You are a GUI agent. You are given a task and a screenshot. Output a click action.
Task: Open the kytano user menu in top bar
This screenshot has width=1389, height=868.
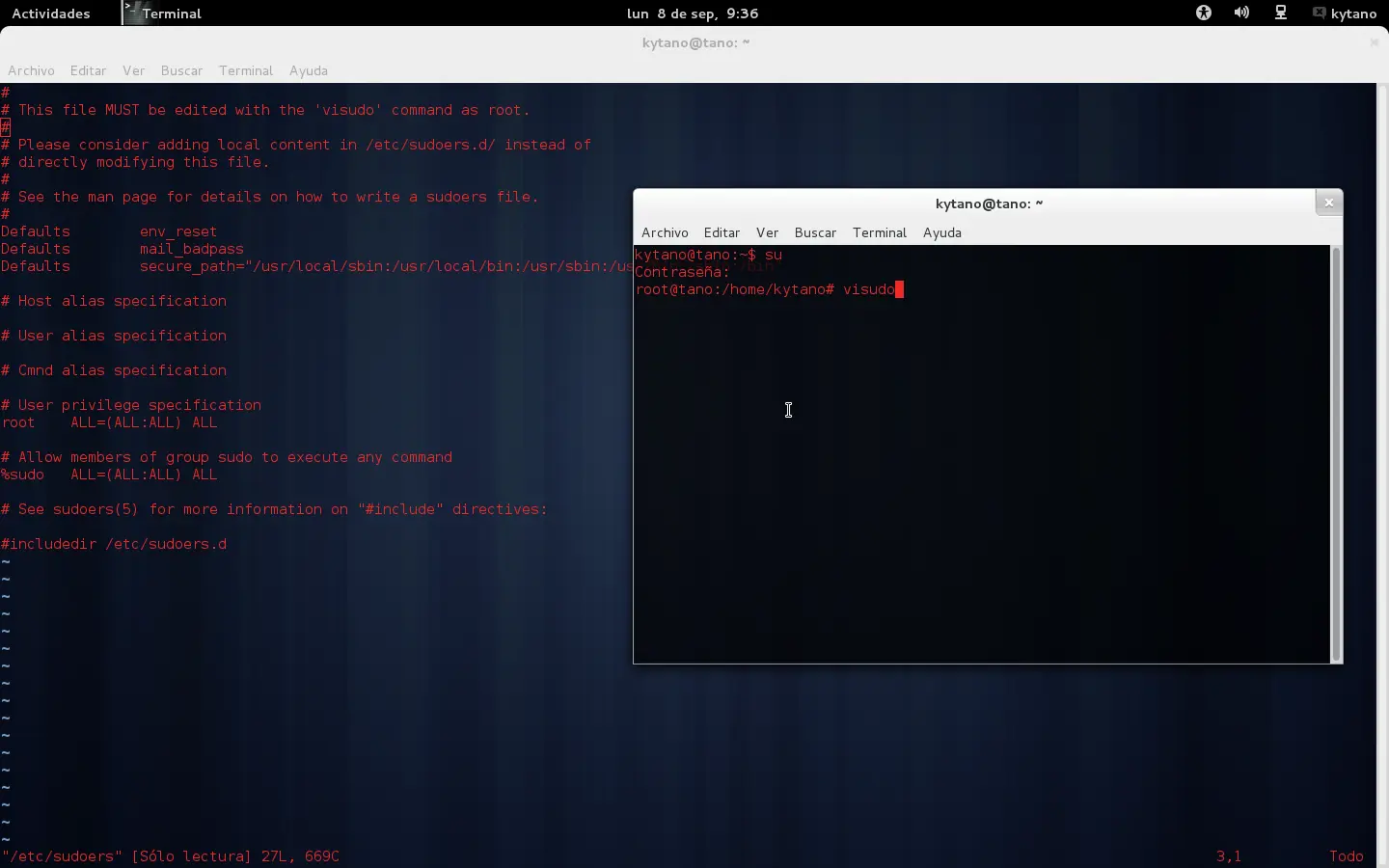point(1344,14)
